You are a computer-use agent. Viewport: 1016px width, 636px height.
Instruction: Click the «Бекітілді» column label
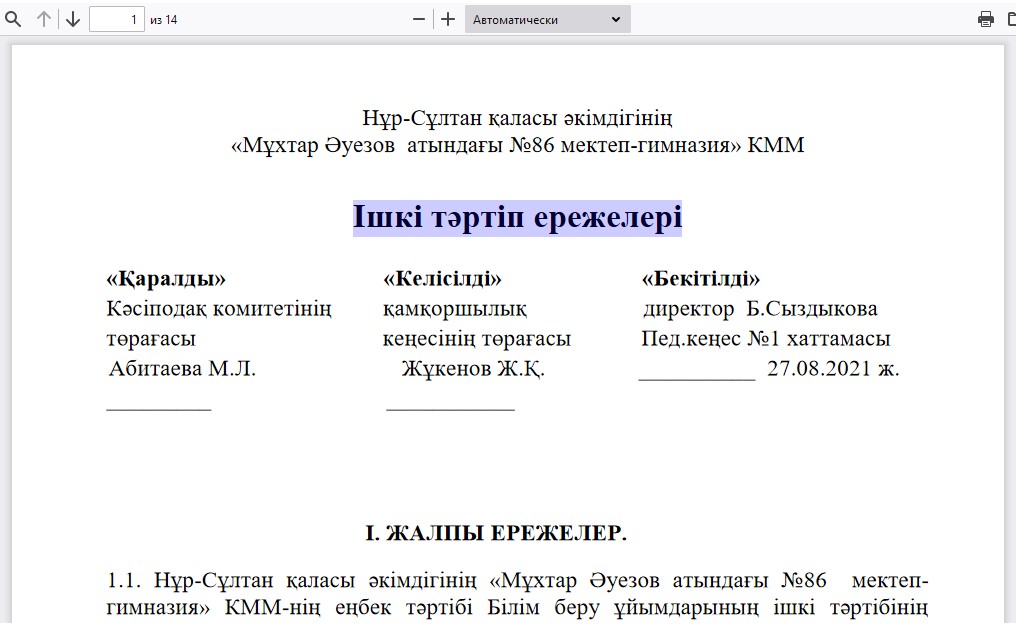[702, 278]
